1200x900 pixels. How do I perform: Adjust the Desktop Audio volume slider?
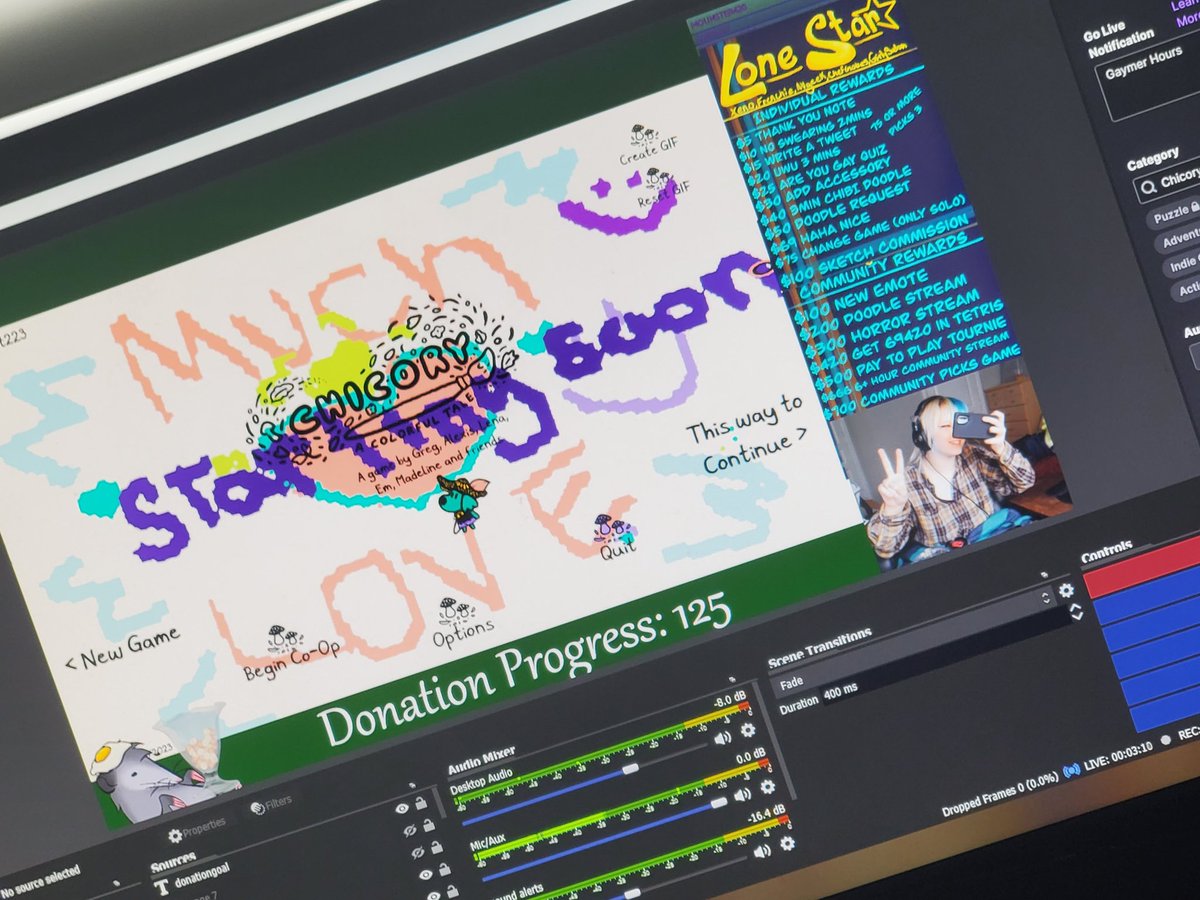tap(630, 769)
